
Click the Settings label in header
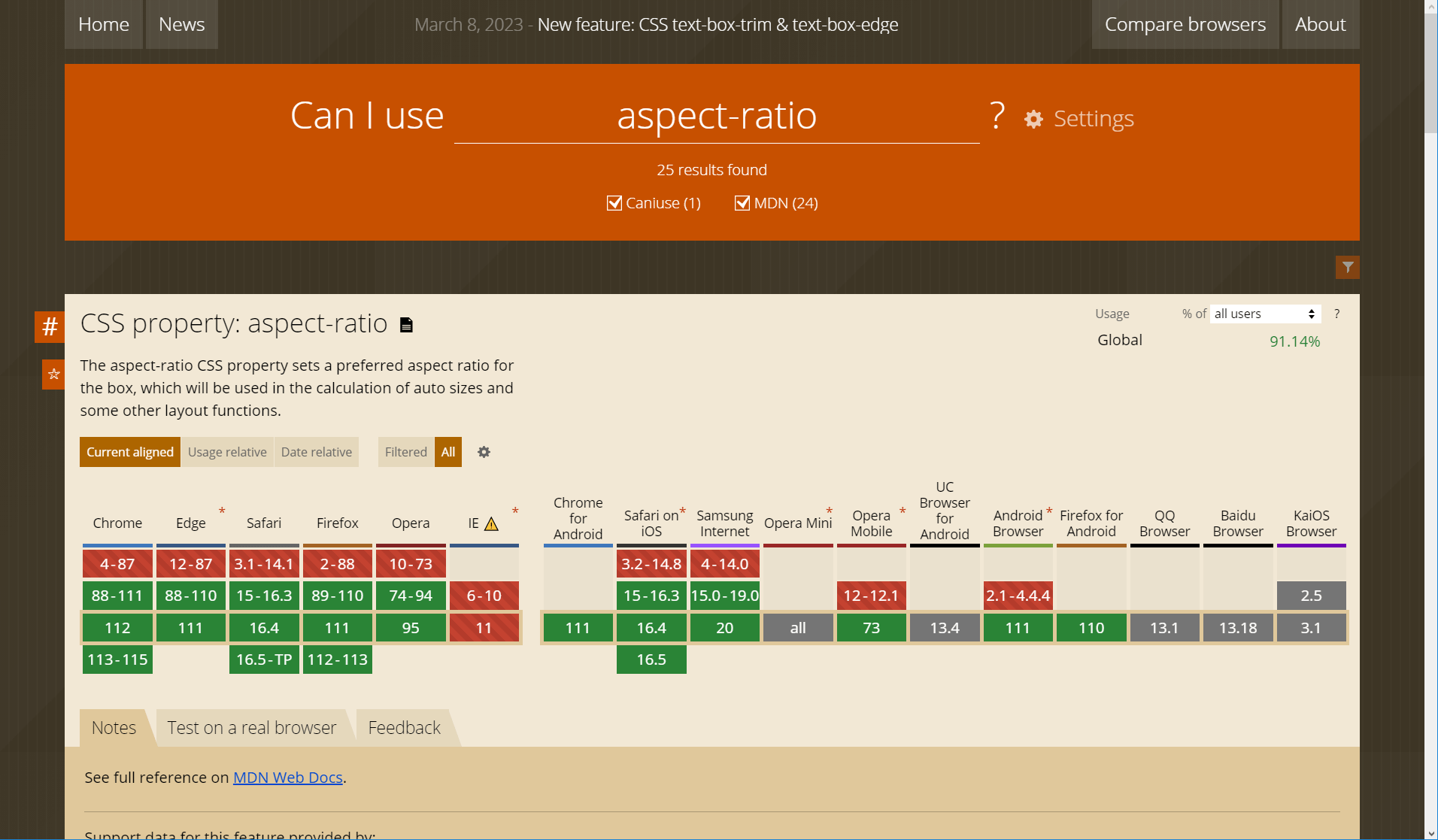[1094, 119]
